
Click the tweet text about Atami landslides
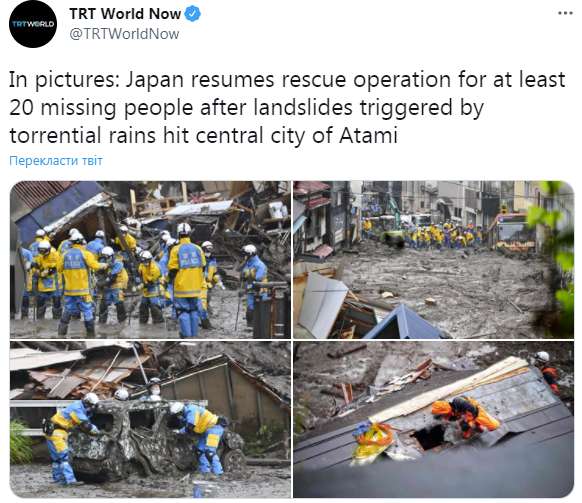click(287, 107)
